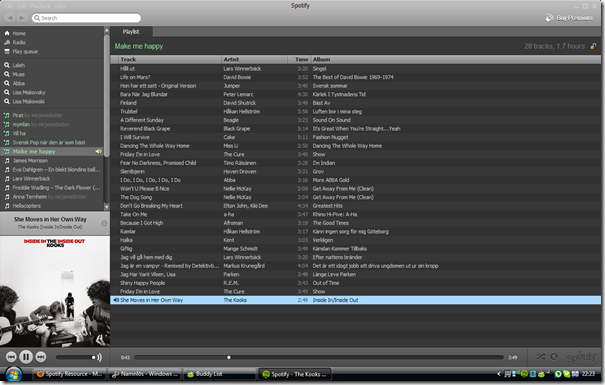Open the James Morrison playlist
The height and width of the screenshot is (385, 605).
pos(30,160)
